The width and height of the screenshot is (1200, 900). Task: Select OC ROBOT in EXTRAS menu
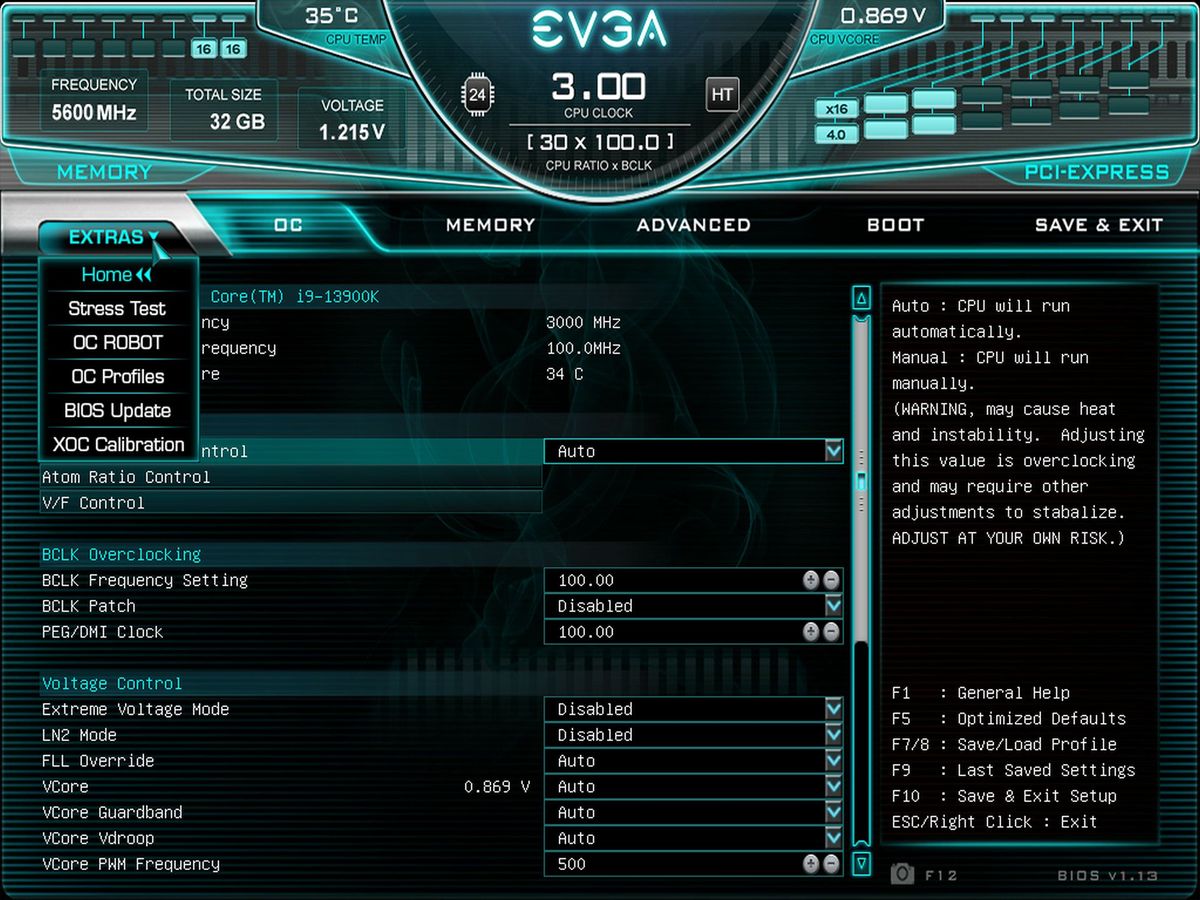(x=117, y=342)
